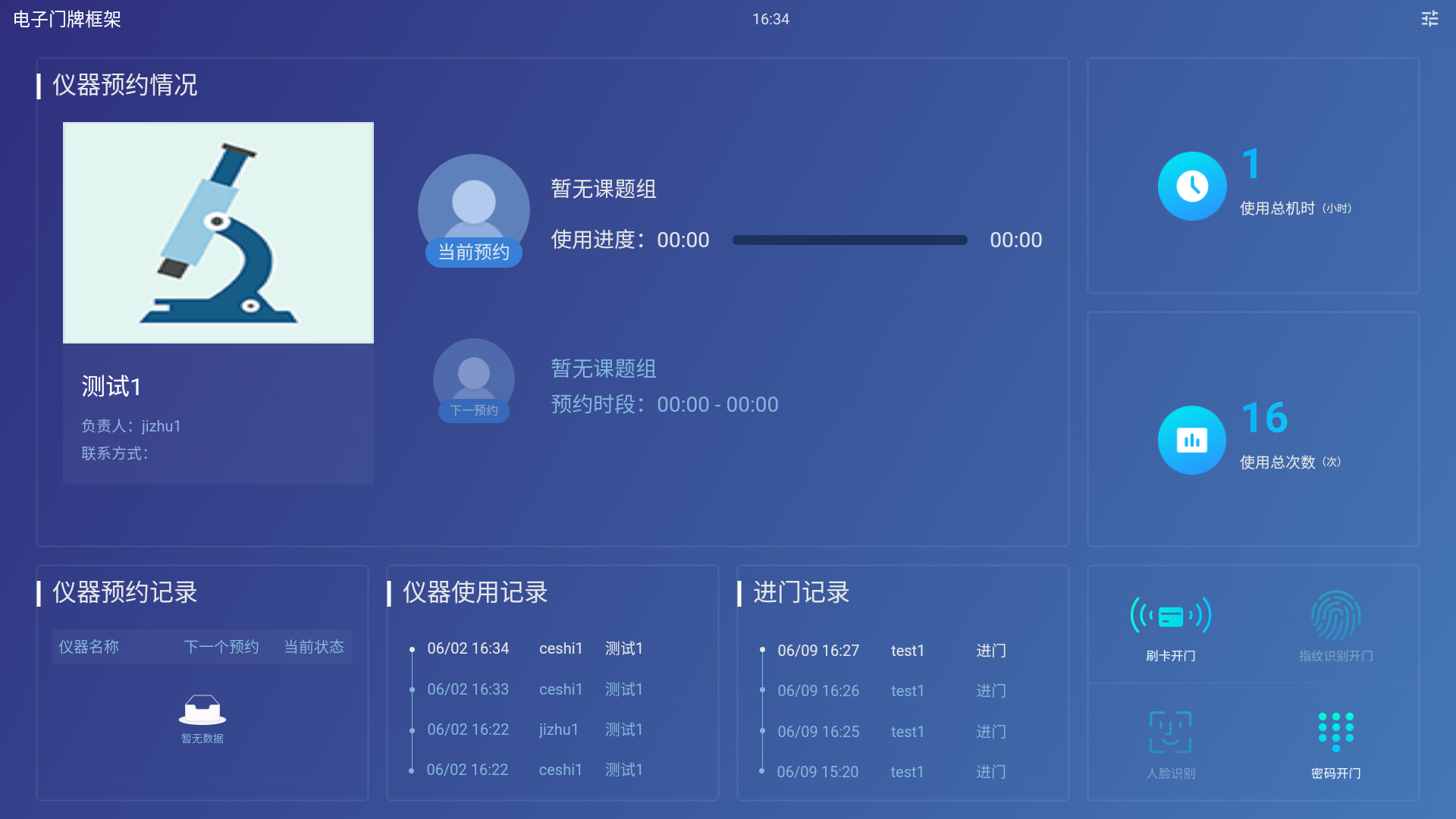Click the bar chart icon for total usage count
1456x819 pixels.
point(1192,440)
